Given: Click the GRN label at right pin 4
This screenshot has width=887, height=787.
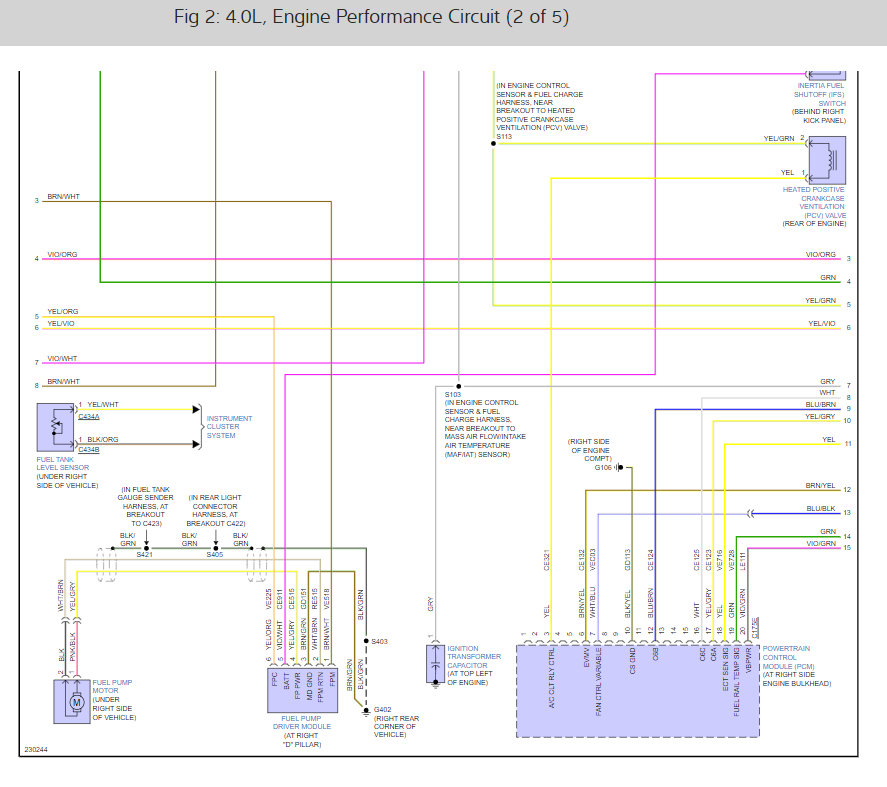Looking at the screenshot, I should pyautogui.click(x=828, y=277).
